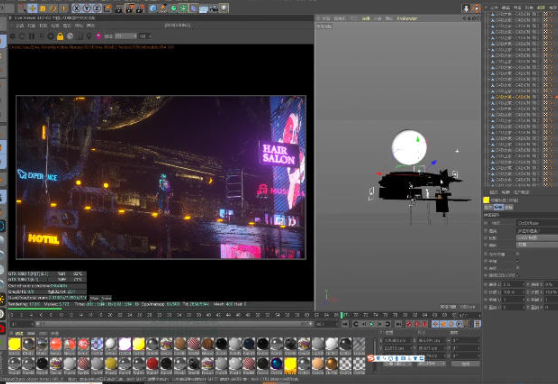Restart render in Octane Live Viewer
558x384 pixels.
pyautogui.click(x=22, y=36)
